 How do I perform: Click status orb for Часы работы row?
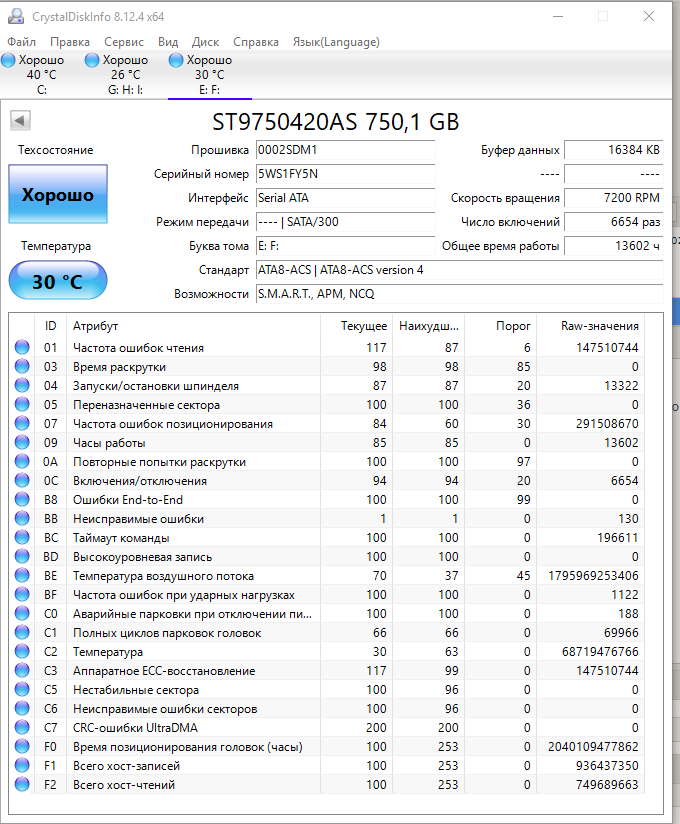point(22,442)
